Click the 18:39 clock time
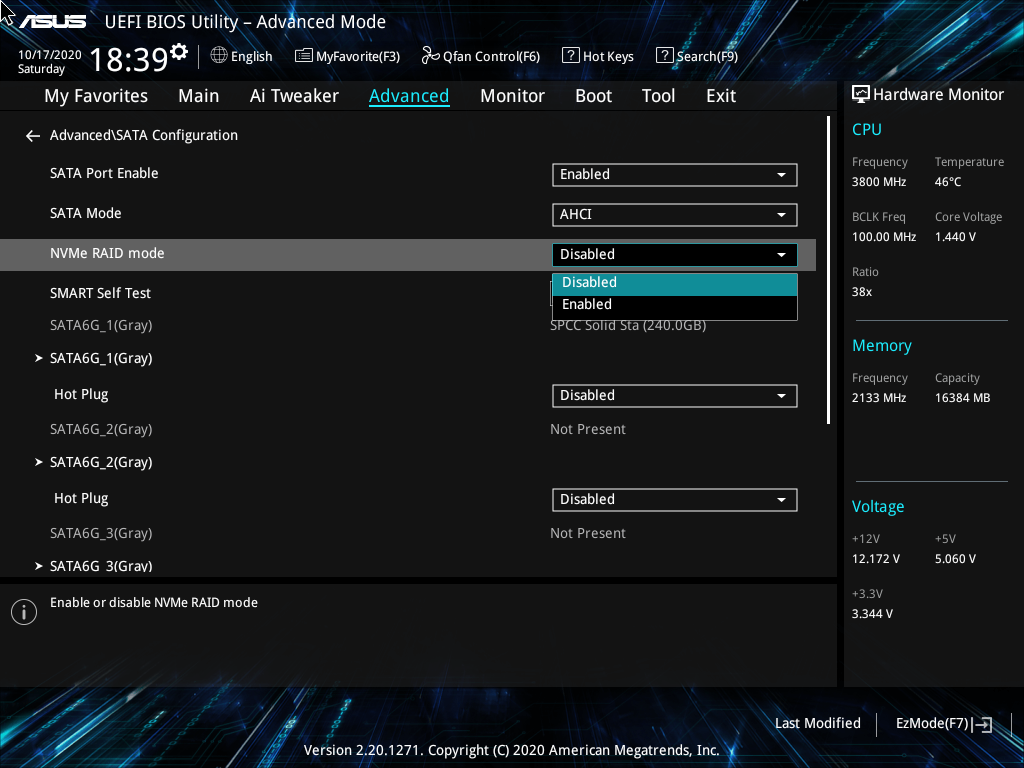This screenshot has height=768, width=1024. pos(129,59)
